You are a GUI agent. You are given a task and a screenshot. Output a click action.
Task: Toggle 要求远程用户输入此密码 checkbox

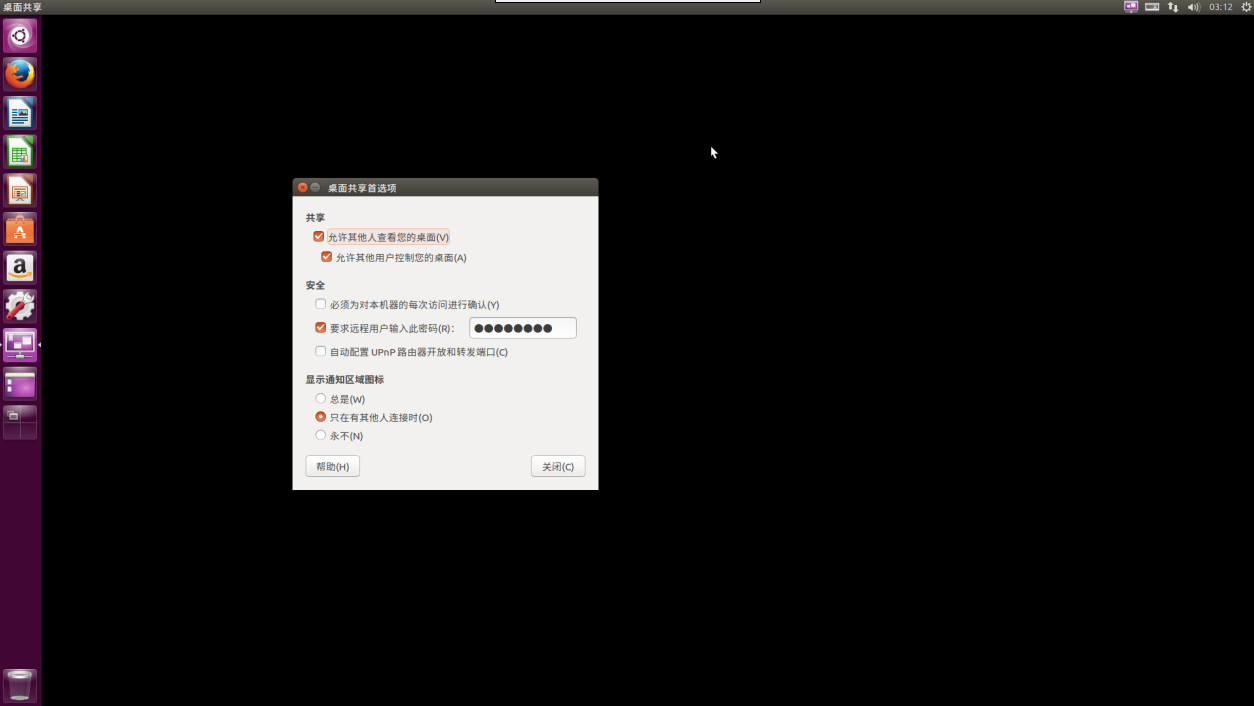tap(320, 328)
